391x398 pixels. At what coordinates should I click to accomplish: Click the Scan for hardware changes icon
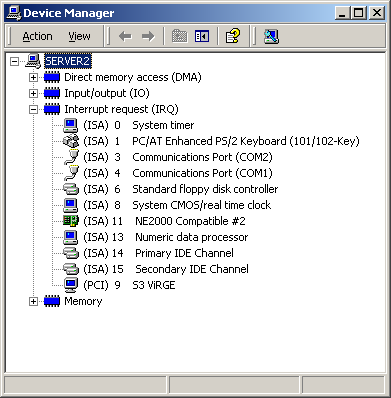271,36
